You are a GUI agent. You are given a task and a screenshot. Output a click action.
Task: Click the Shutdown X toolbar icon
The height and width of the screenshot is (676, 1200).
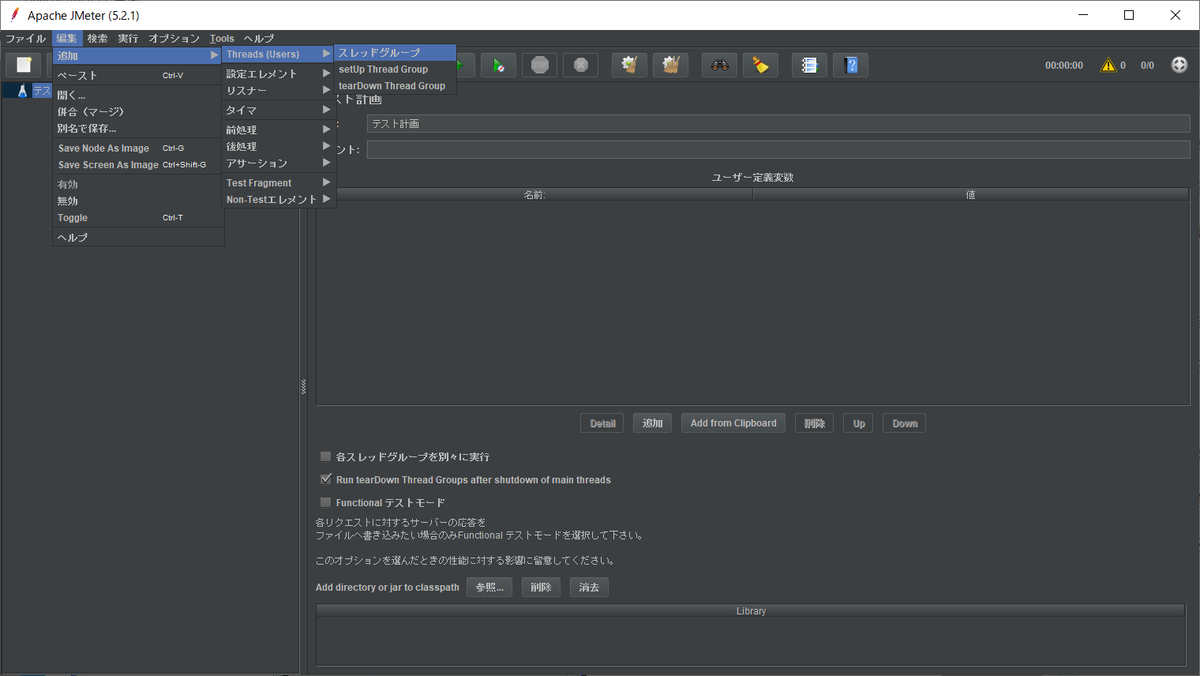(x=581, y=65)
